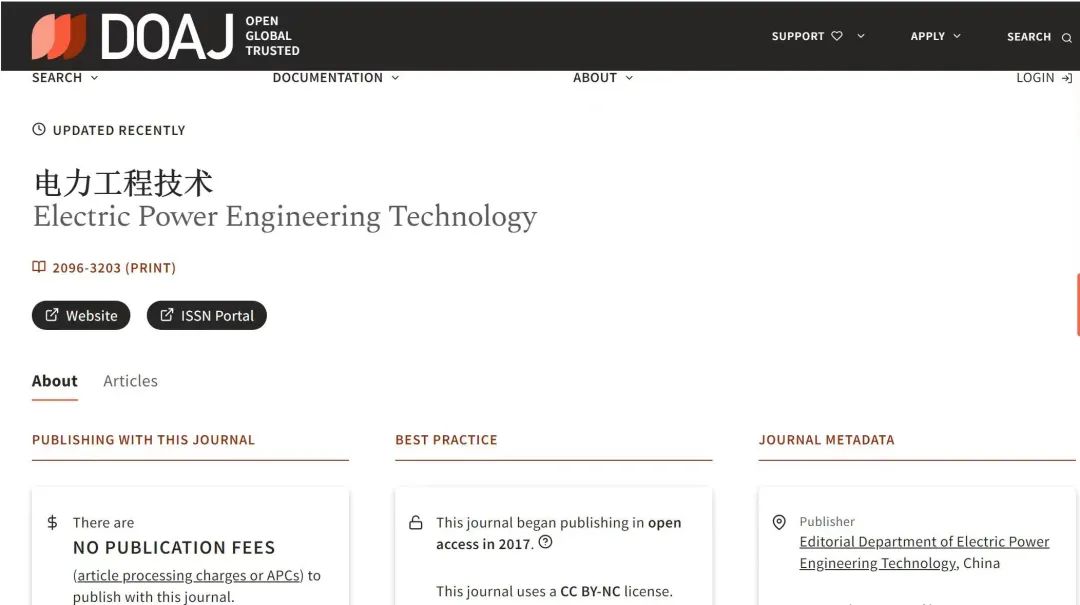The width and height of the screenshot is (1080, 605).
Task: Click the dollar sign fees icon
Action: 52,522
